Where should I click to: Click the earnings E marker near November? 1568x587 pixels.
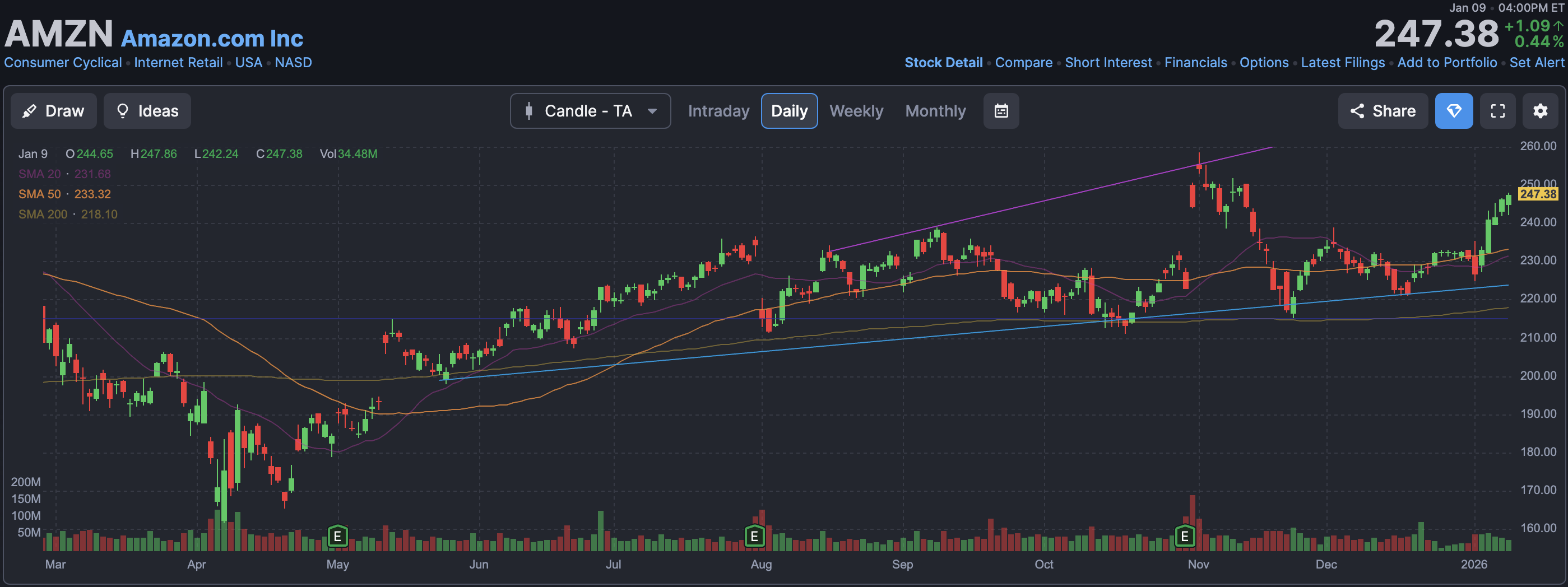coord(1185,537)
